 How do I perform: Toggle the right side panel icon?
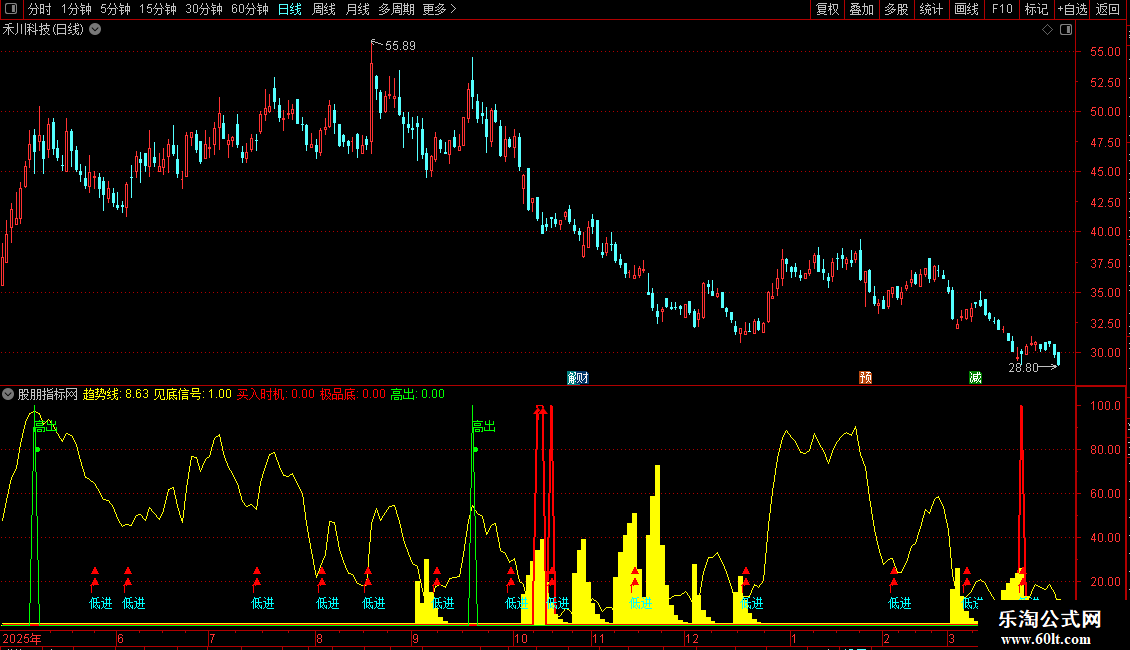[1066, 30]
